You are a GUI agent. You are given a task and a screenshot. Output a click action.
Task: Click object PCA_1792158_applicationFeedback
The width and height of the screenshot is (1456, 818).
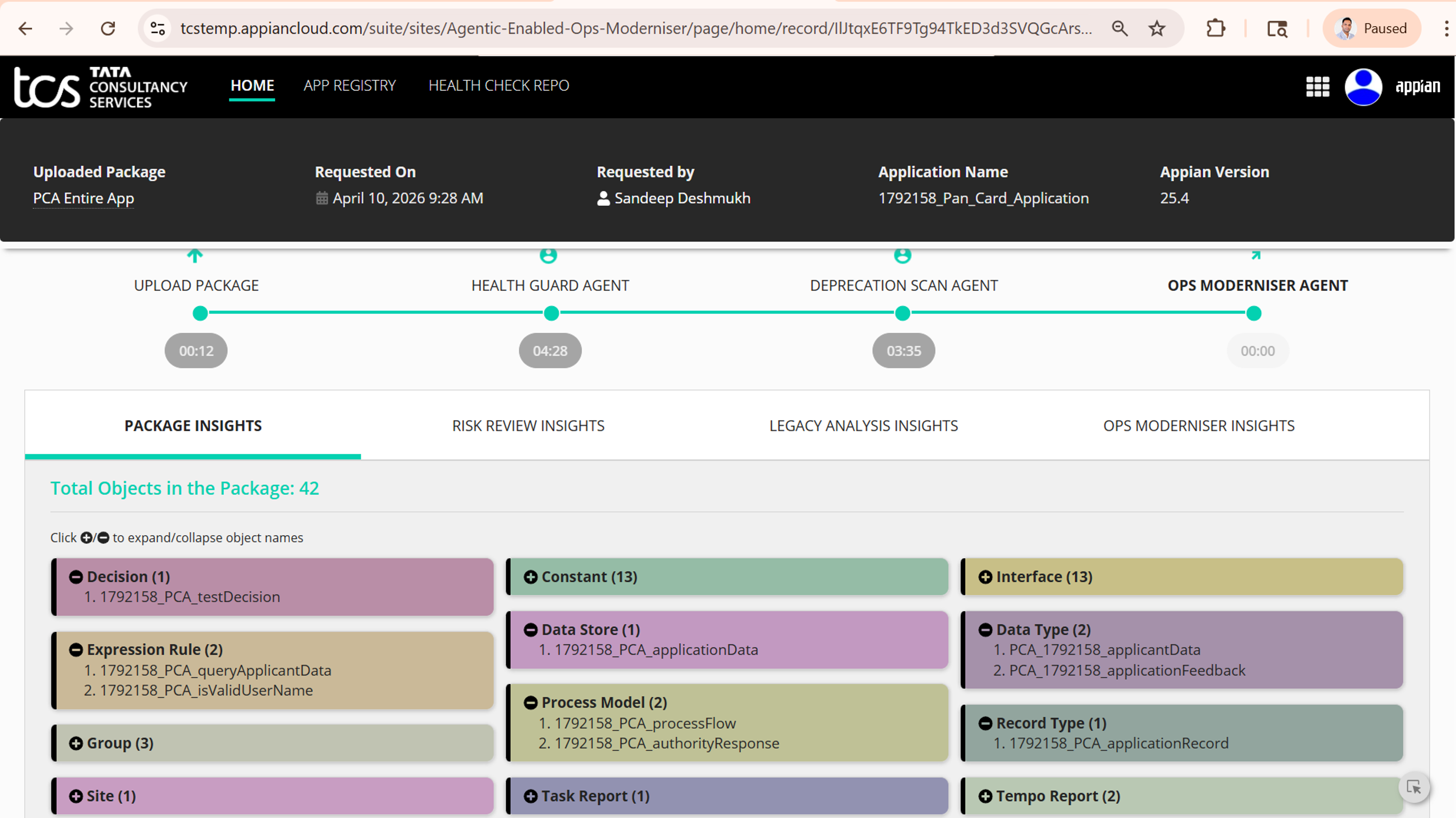coord(1128,671)
